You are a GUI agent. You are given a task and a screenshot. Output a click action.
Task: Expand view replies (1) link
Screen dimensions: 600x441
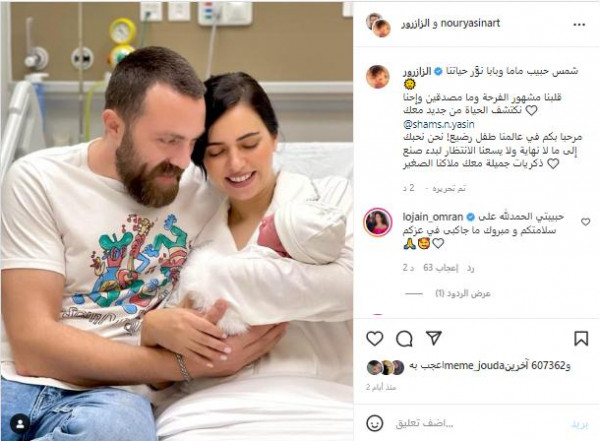(x=463, y=294)
